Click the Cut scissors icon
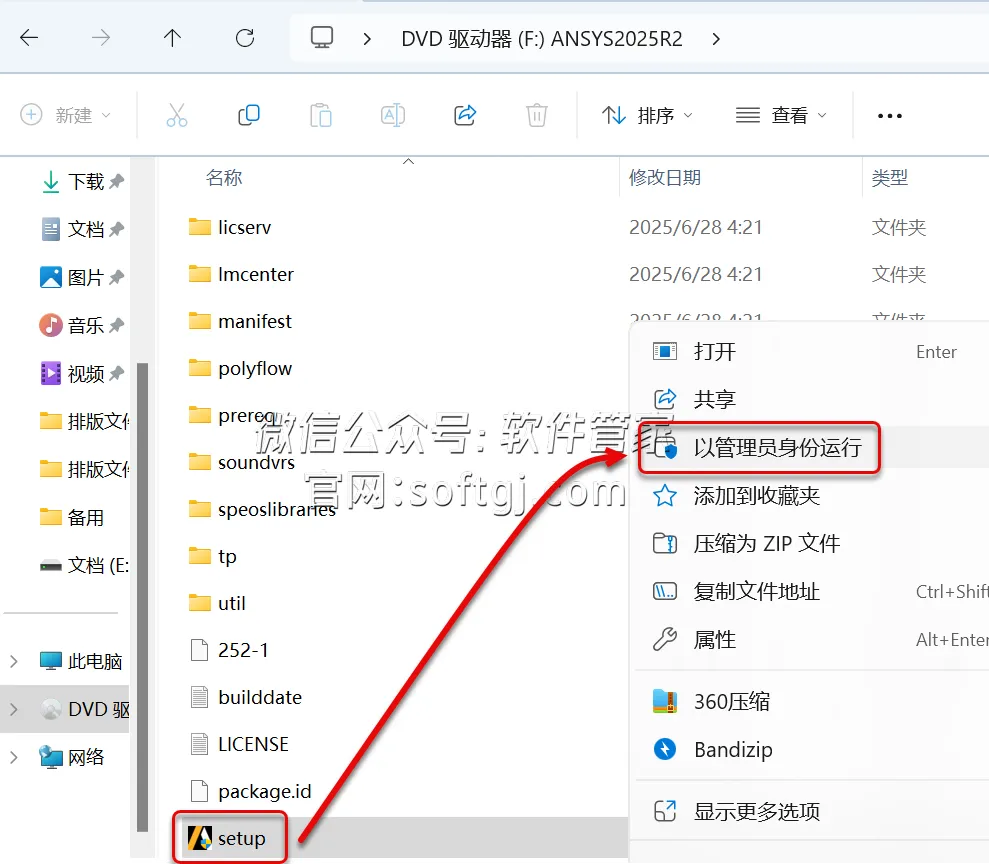Viewport: 989px width, 864px height. tap(177, 115)
